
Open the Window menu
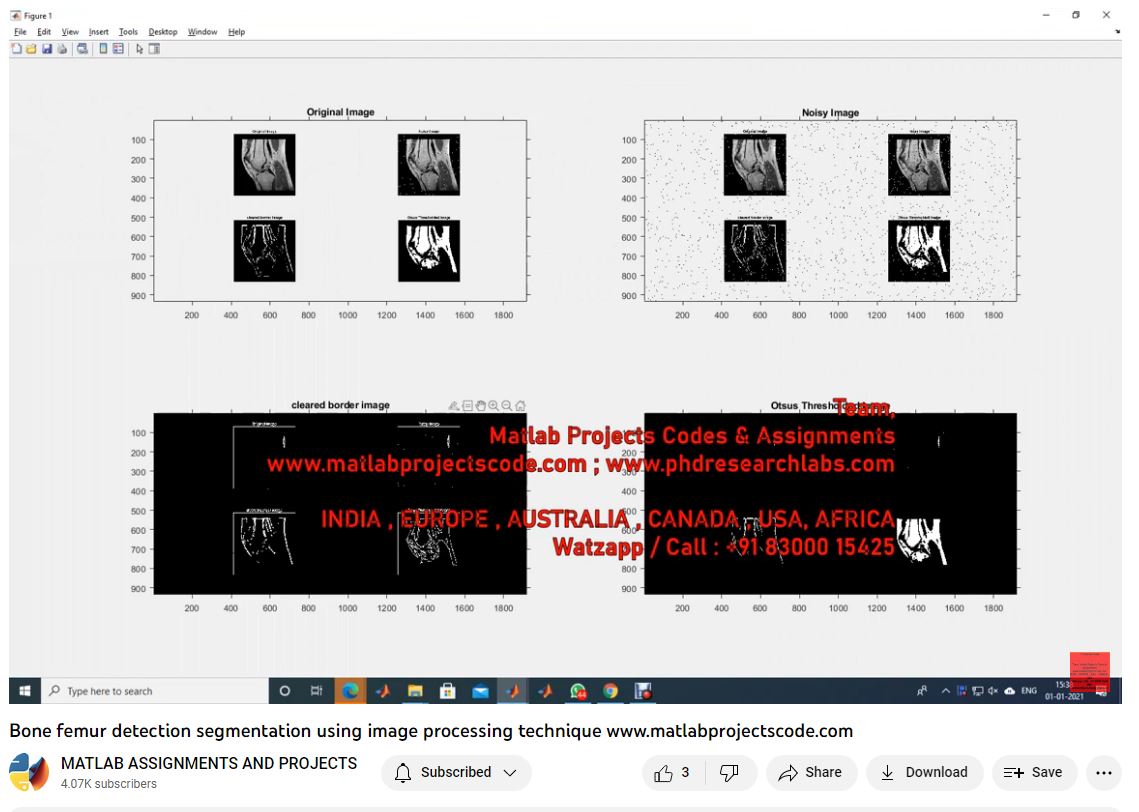pyautogui.click(x=203, y=32)
